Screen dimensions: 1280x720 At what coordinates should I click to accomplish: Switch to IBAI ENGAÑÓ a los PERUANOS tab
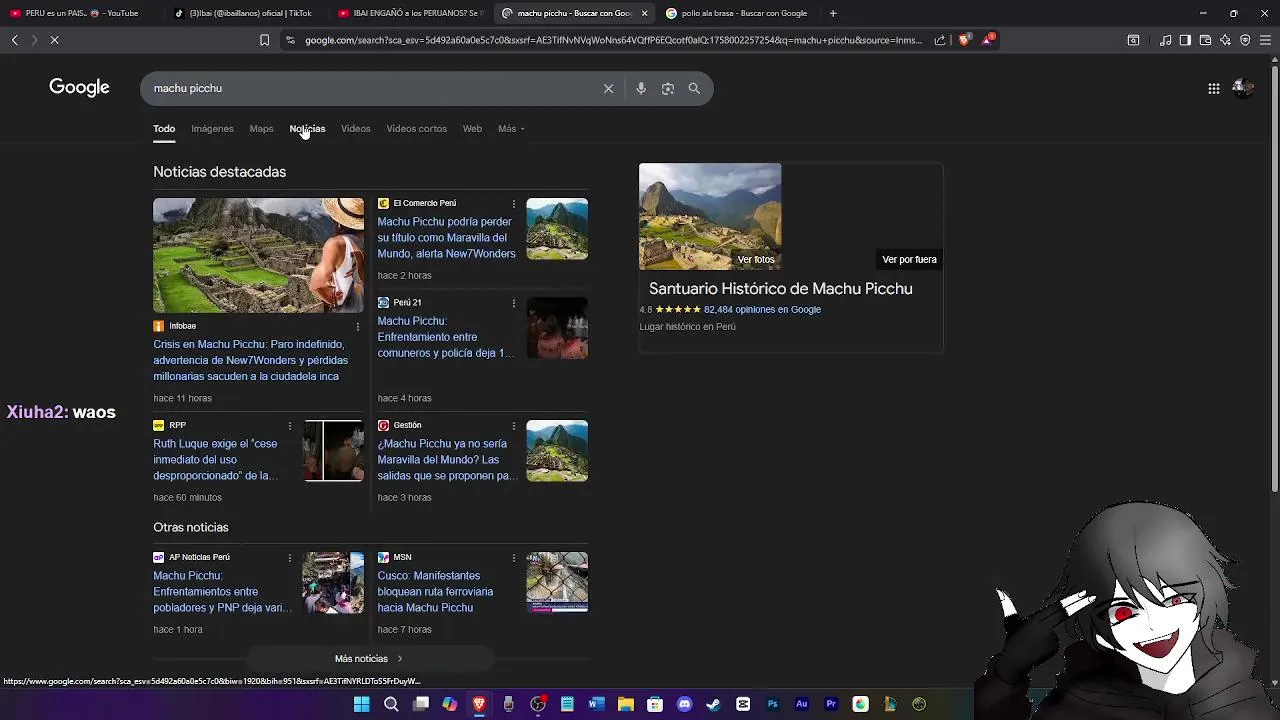click(x=410, y=13)
